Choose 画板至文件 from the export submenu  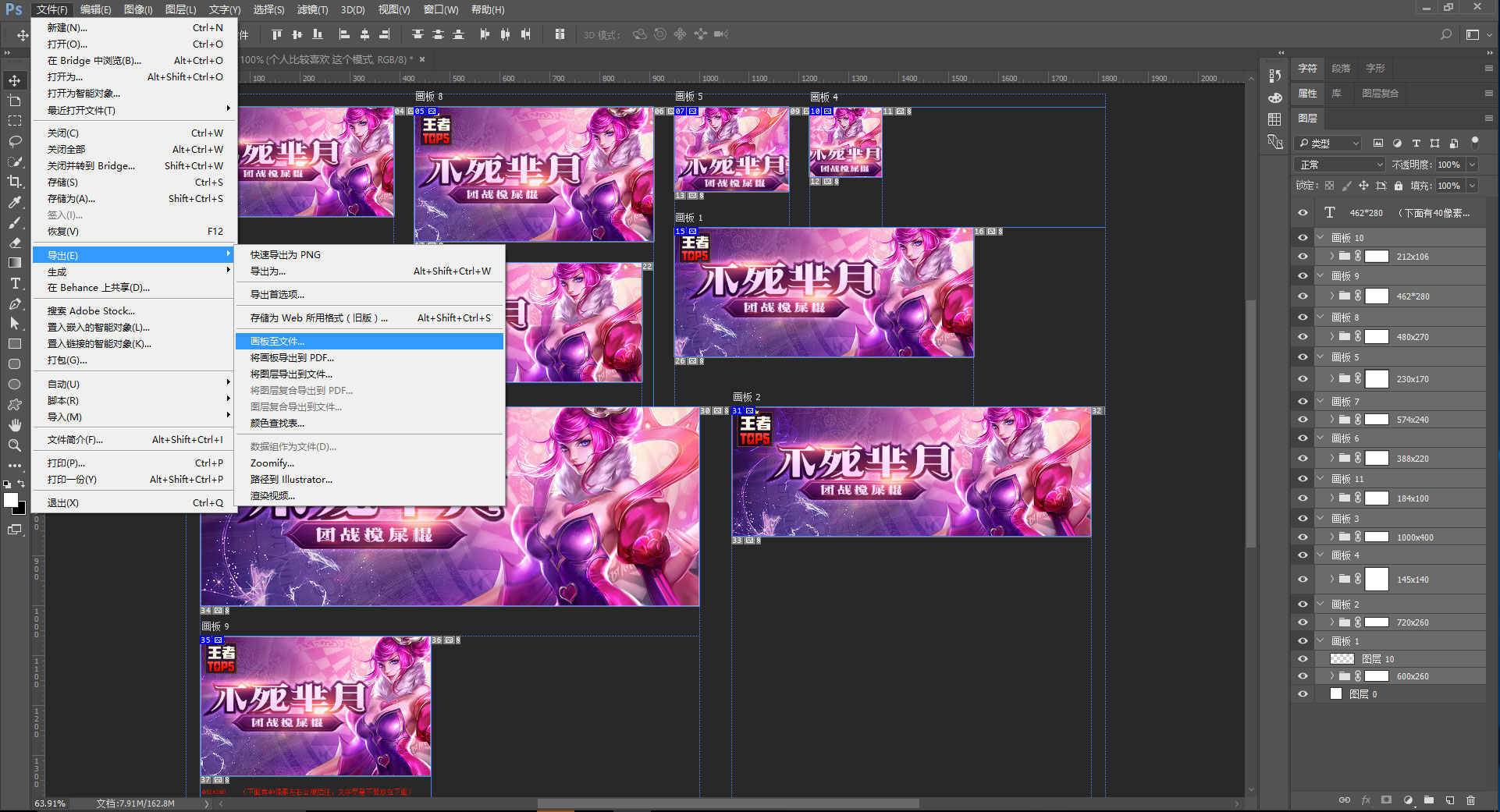pyautogui.click(x=370, y=342)
